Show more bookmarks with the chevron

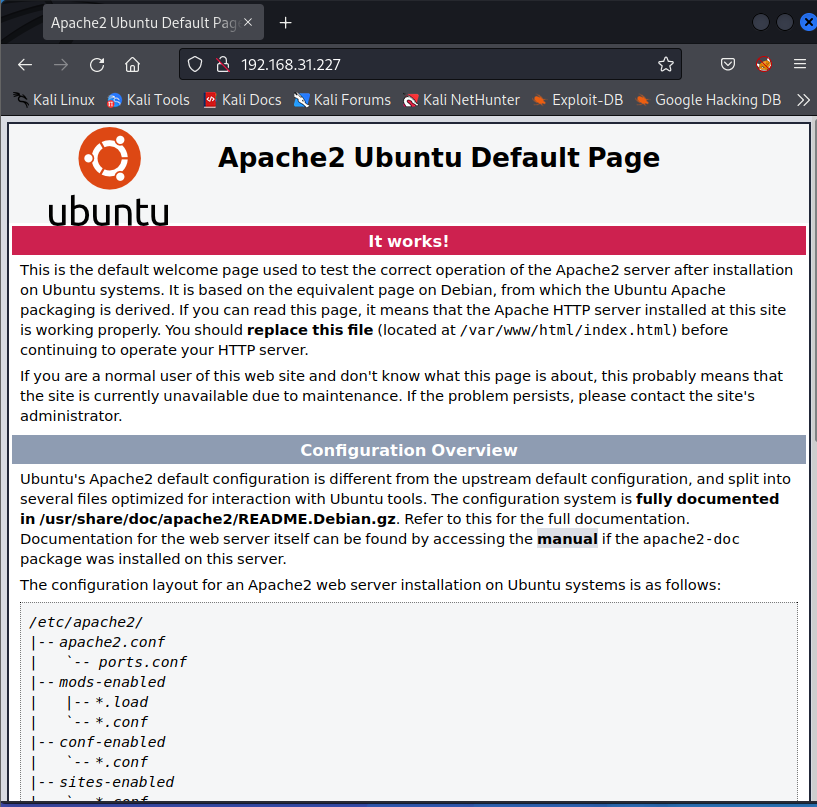point(803,100)
